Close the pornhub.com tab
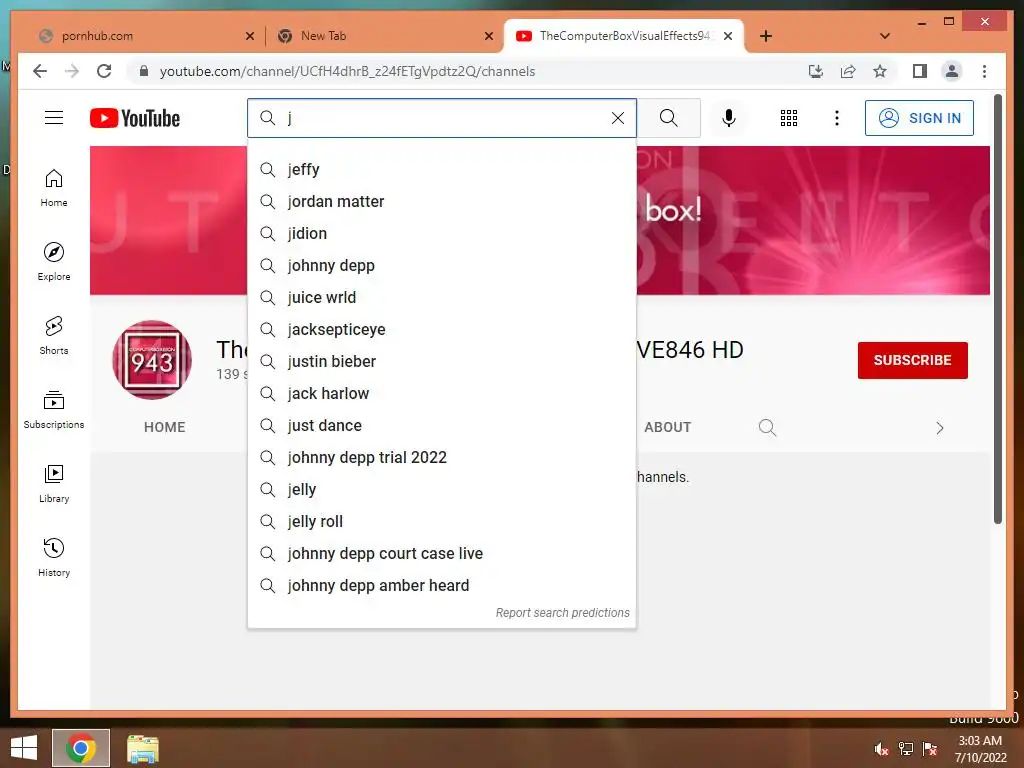The image size is (1024, 768). tap(249, 37)
